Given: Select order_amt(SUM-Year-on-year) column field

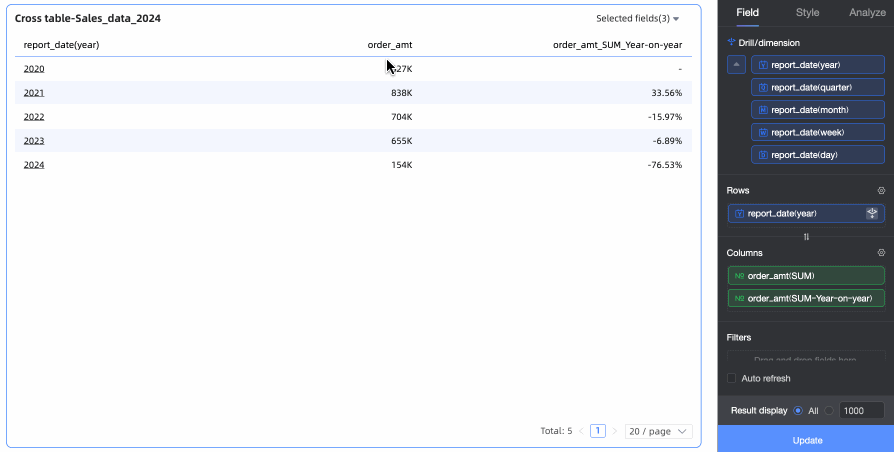Looking at the screenshot, I should coord(806,298).
